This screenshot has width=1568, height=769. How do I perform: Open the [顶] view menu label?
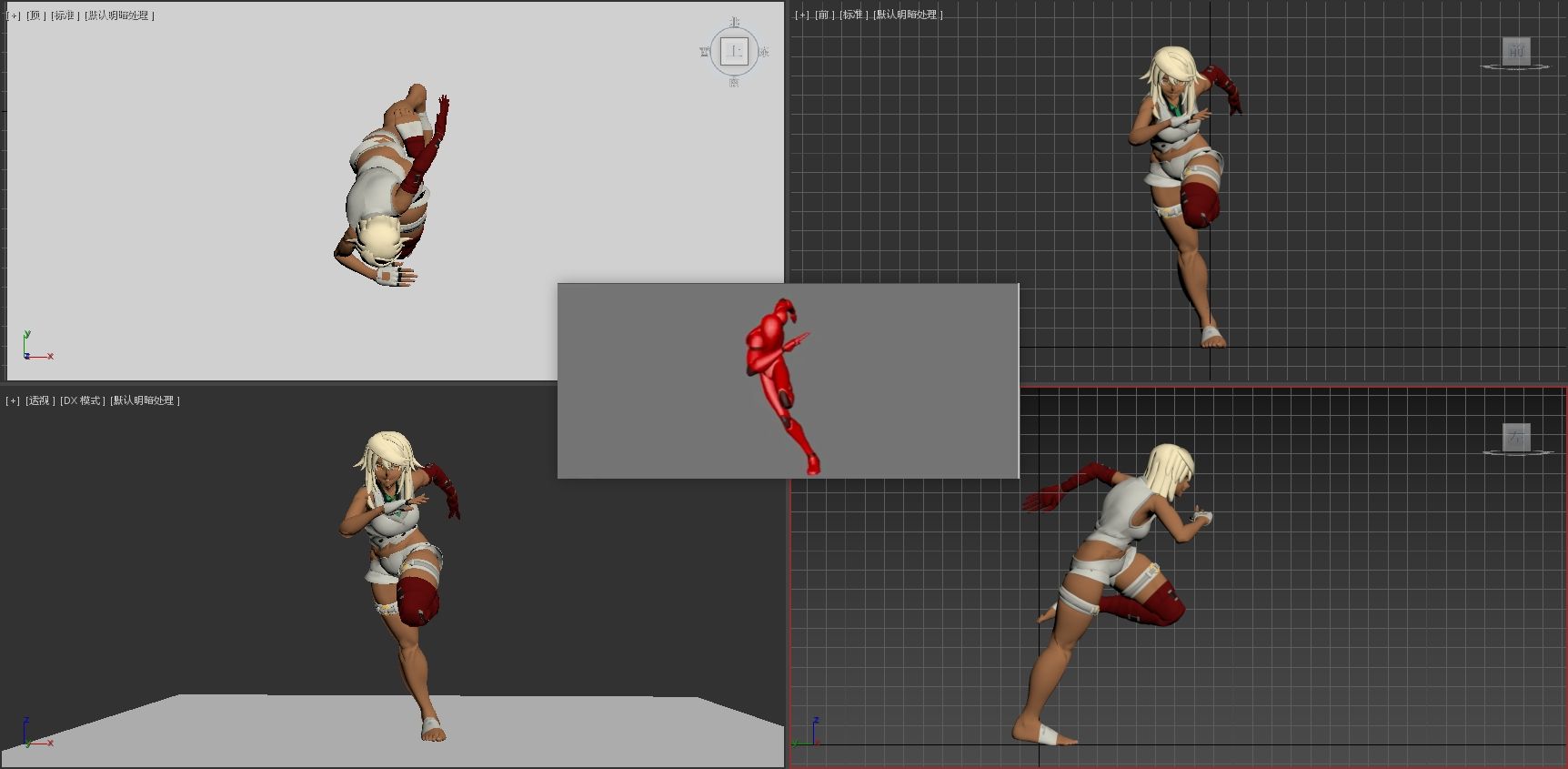pyautogui.click(x=35, y=15)
